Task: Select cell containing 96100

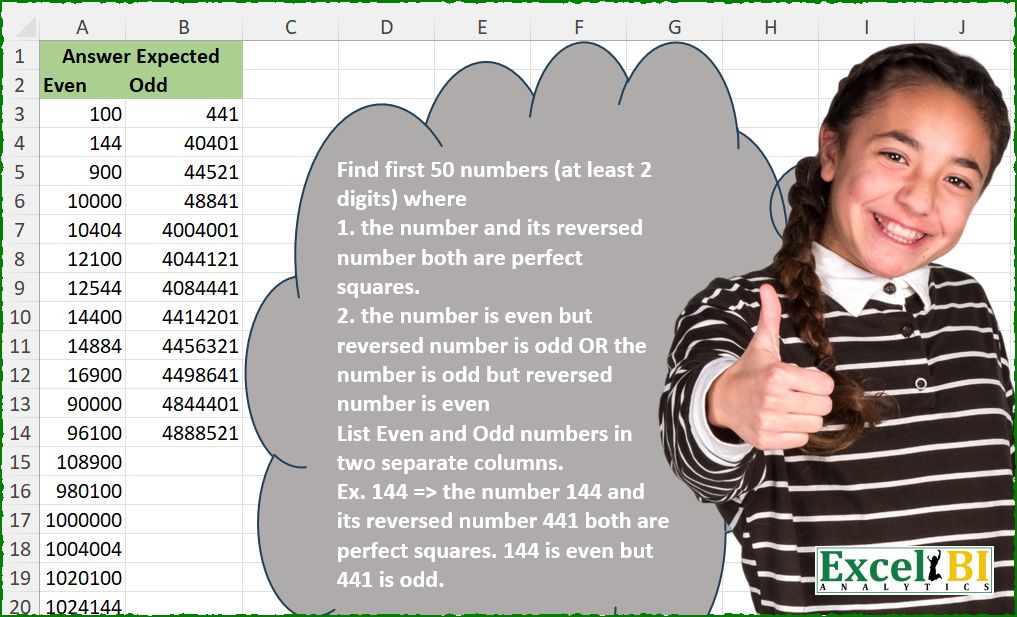Action: pos(82,433)
